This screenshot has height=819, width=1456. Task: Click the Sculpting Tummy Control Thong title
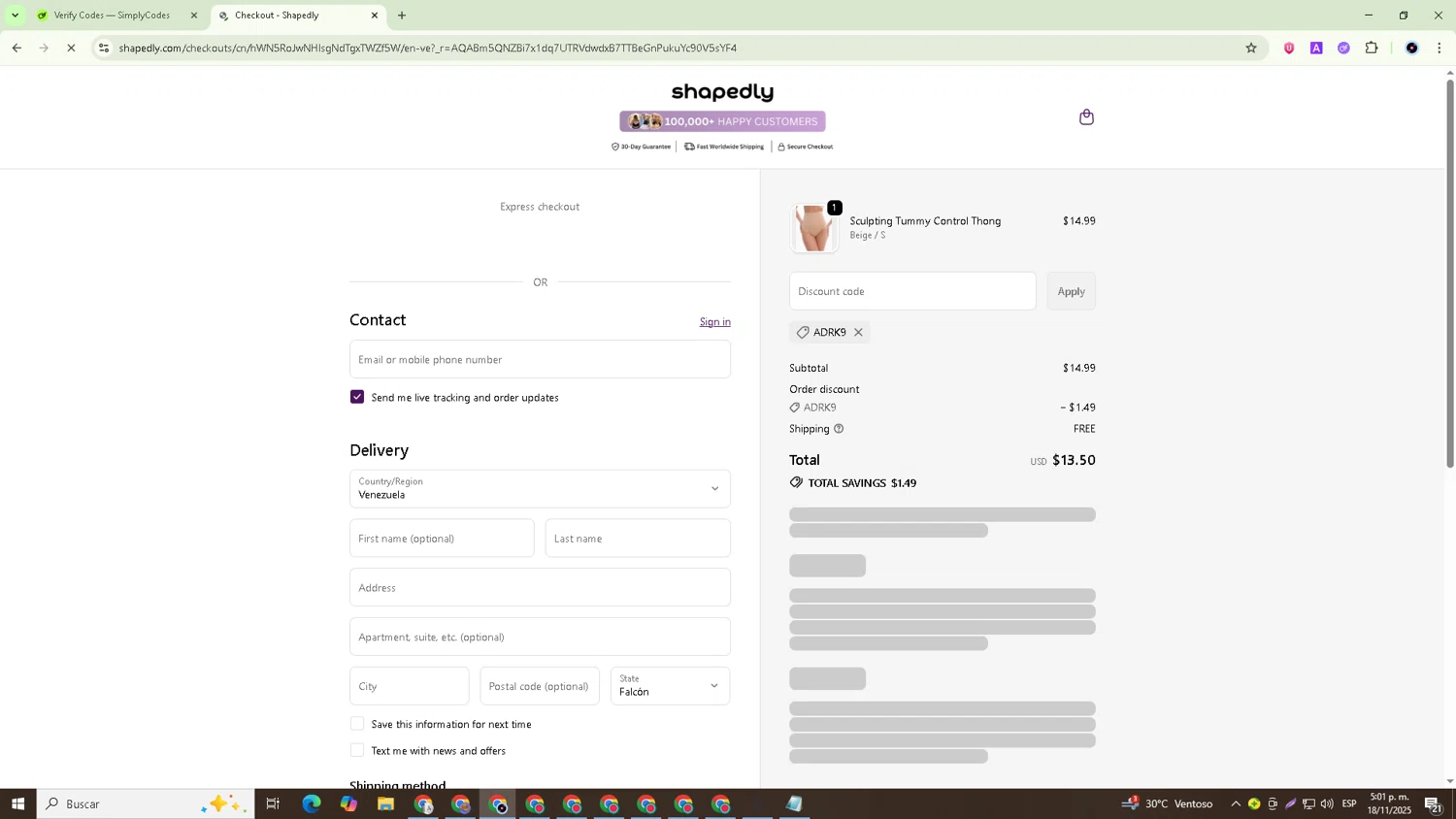point(925,221)
